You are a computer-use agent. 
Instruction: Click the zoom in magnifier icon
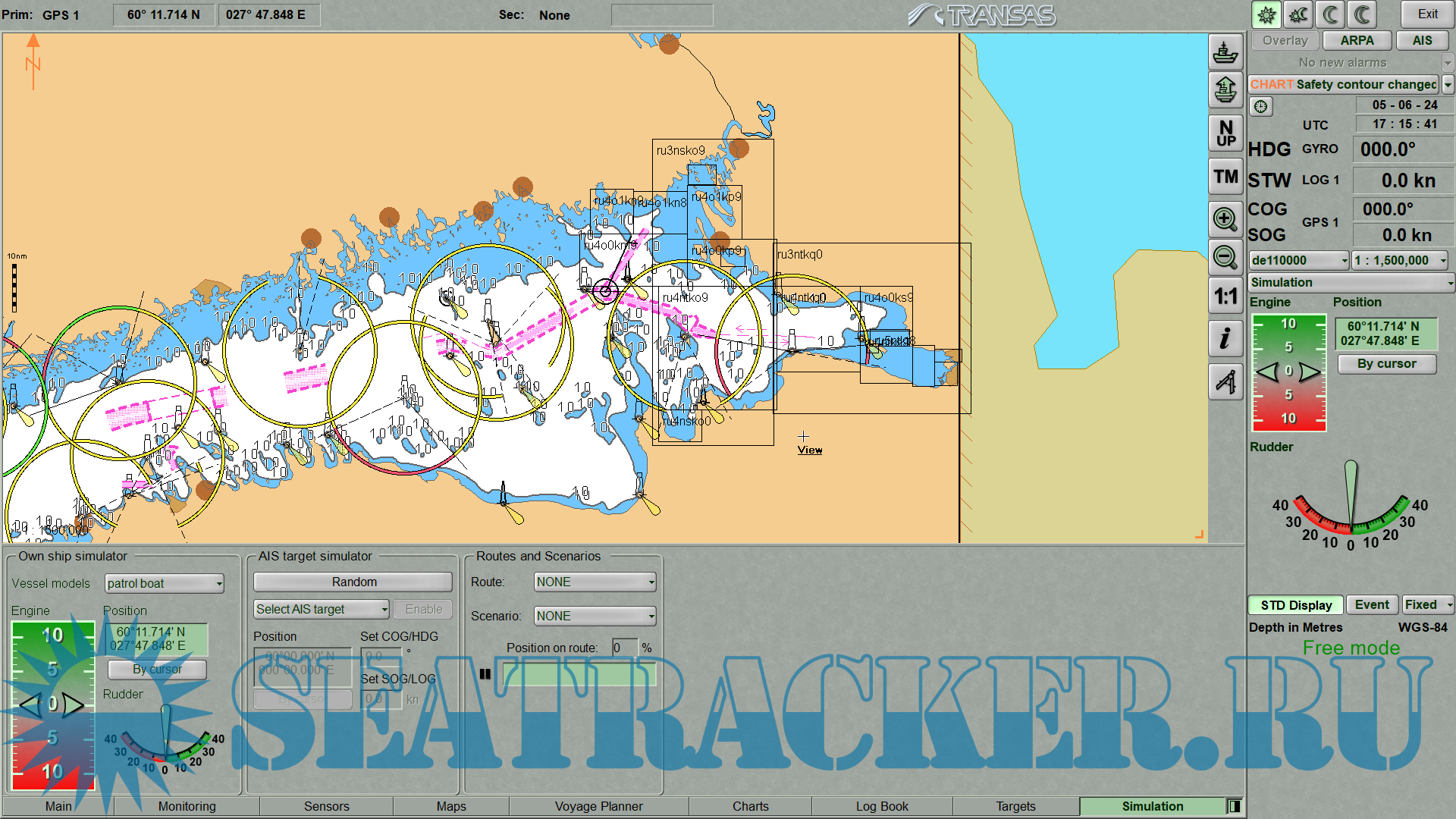[x=1225, y=219]
